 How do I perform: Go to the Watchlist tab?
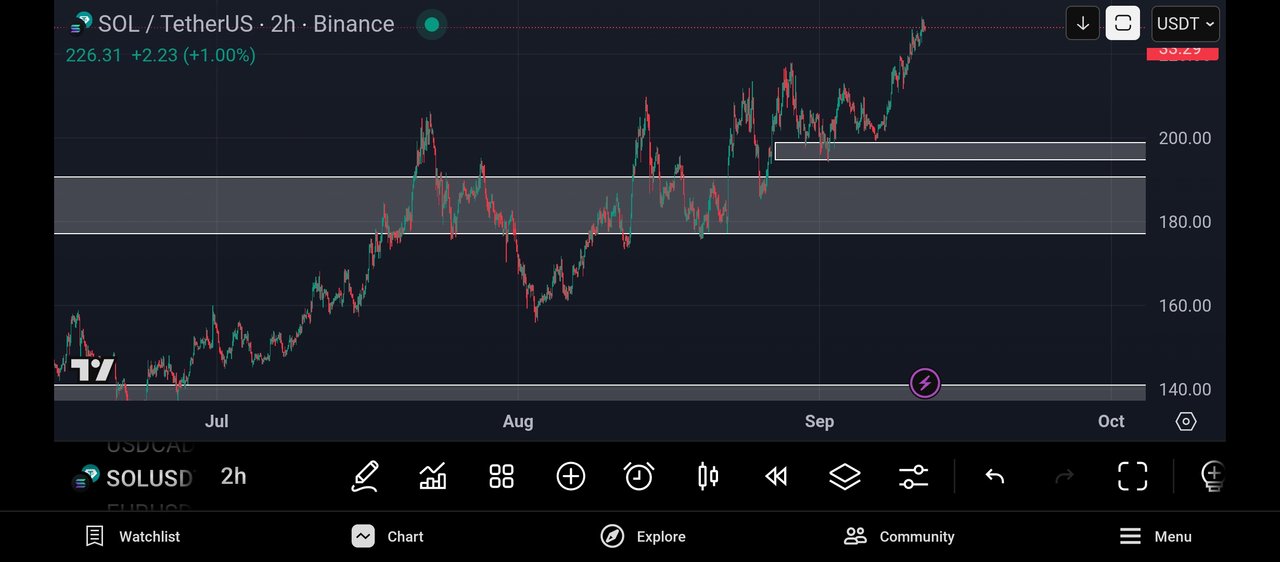pos(132,537)
